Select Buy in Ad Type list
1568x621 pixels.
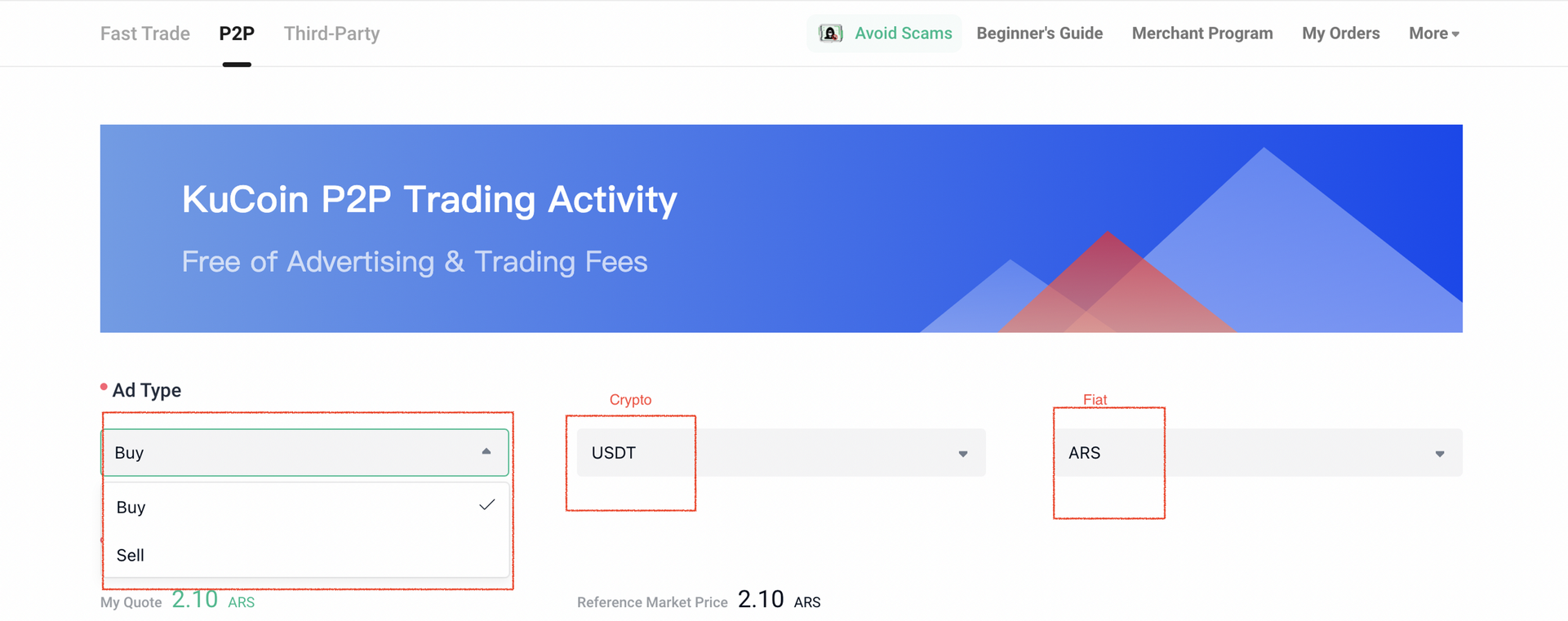[306, 507]
